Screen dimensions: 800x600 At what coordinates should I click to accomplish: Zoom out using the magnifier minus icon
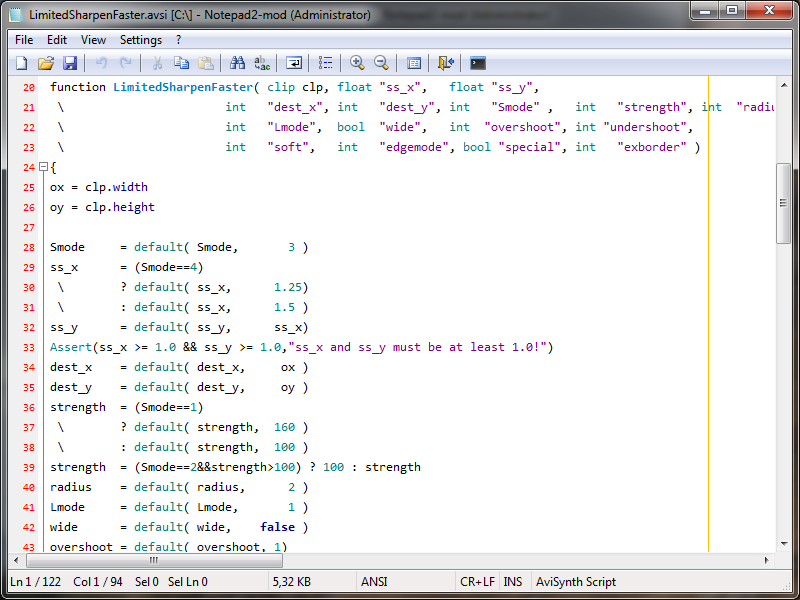pyautogui.click(x=381, y=63)
